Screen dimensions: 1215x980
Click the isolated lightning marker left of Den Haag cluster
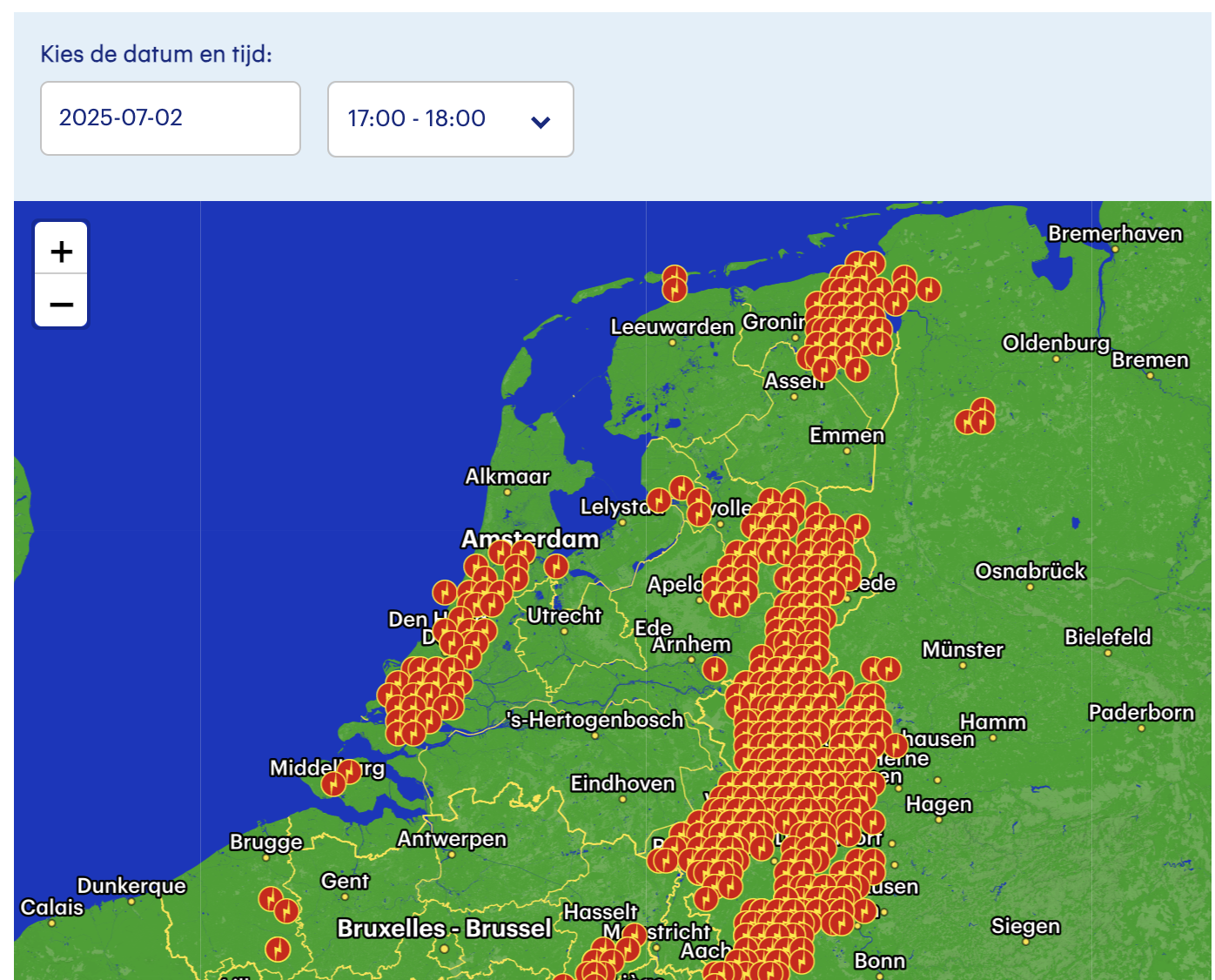[445, 593]
